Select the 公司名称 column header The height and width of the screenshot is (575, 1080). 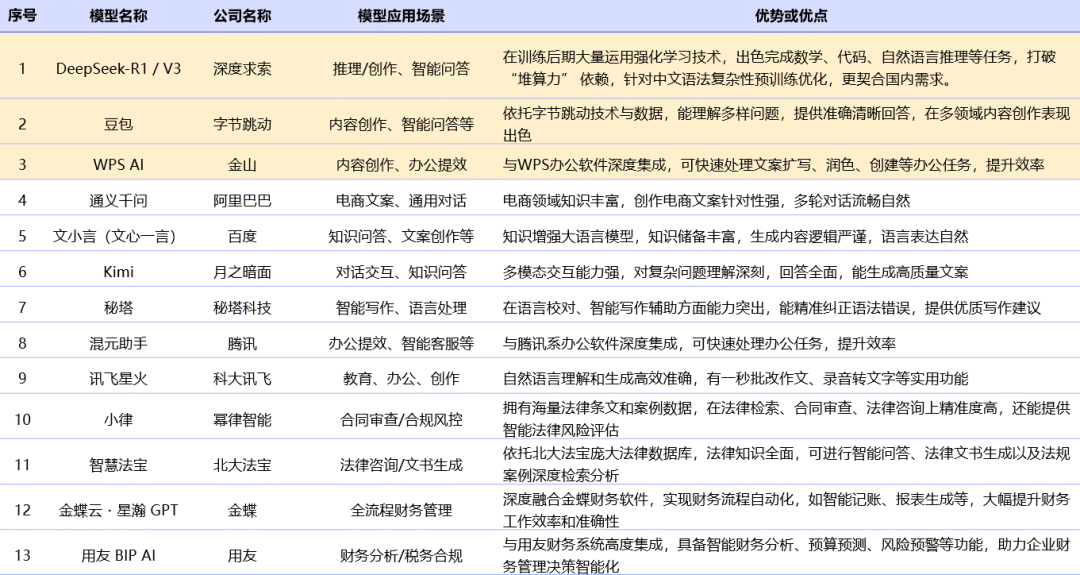pyautogui.click(x=242, y=15)
